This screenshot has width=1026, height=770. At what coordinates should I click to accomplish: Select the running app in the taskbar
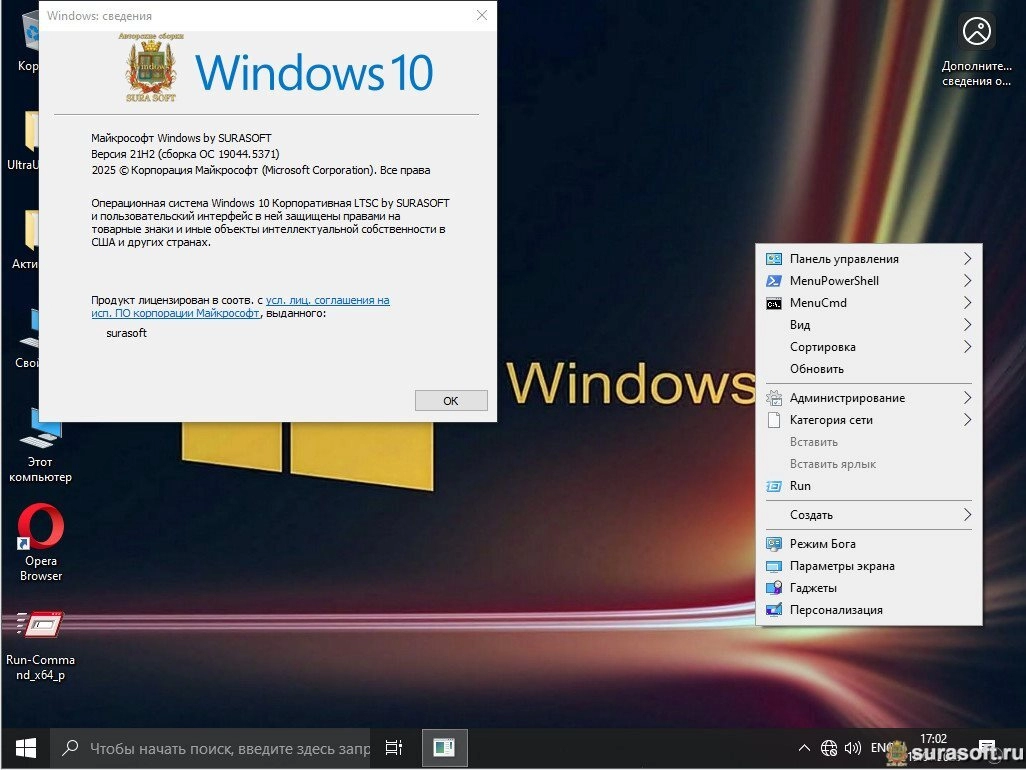[x=443, y=747]
